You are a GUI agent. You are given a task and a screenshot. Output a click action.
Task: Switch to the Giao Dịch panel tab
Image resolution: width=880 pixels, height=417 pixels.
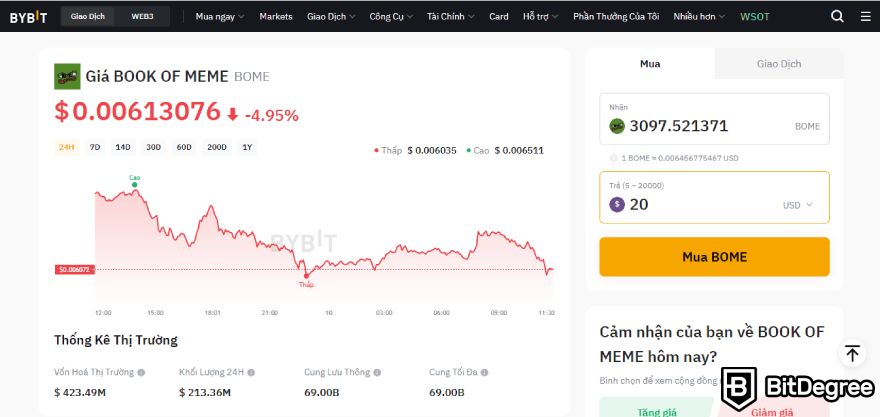tap(778, 63)
